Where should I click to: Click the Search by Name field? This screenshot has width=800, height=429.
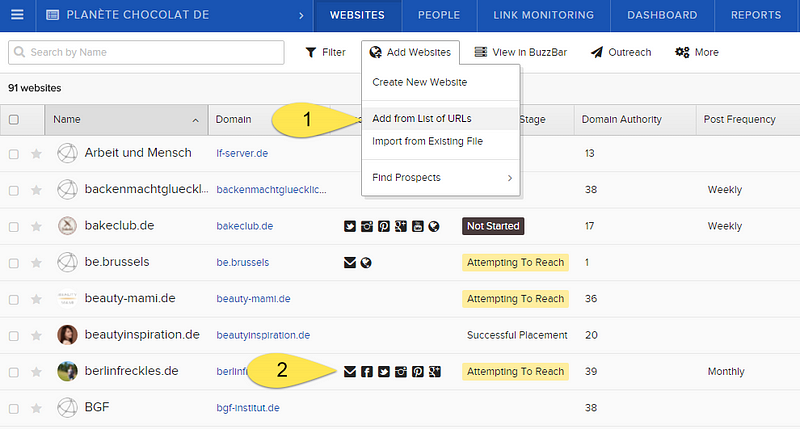coord(146,52)
